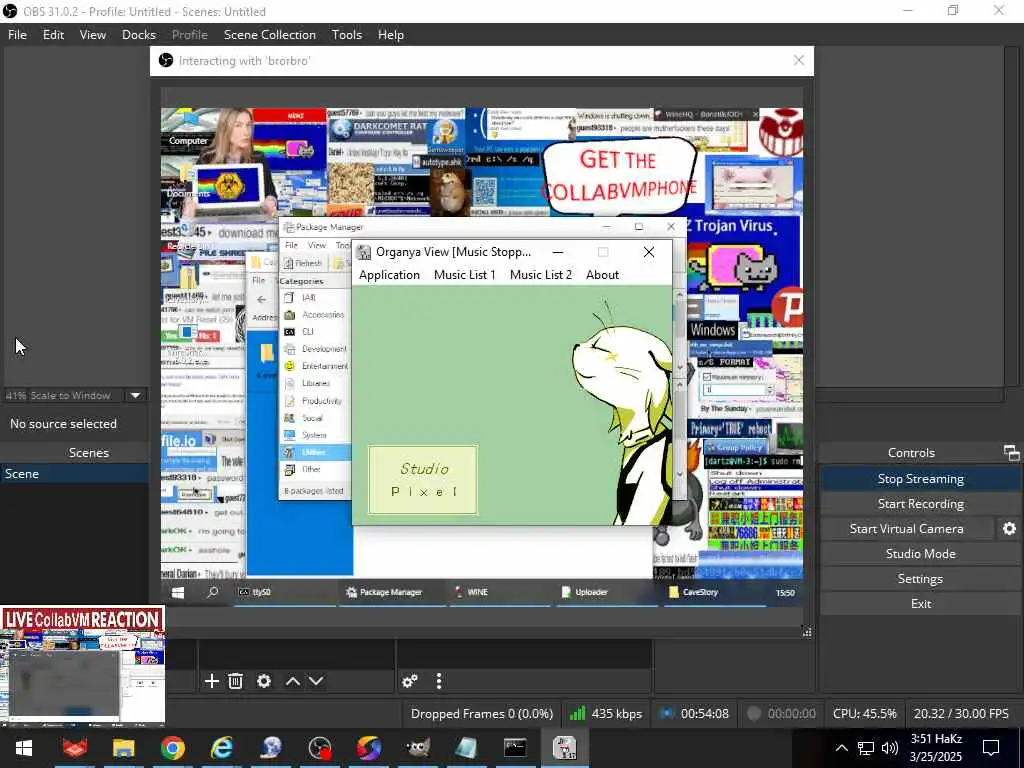Viewport: 1024px width, 768px height.
Task: Click the network icon in system tray
Action: coord(866,748)
